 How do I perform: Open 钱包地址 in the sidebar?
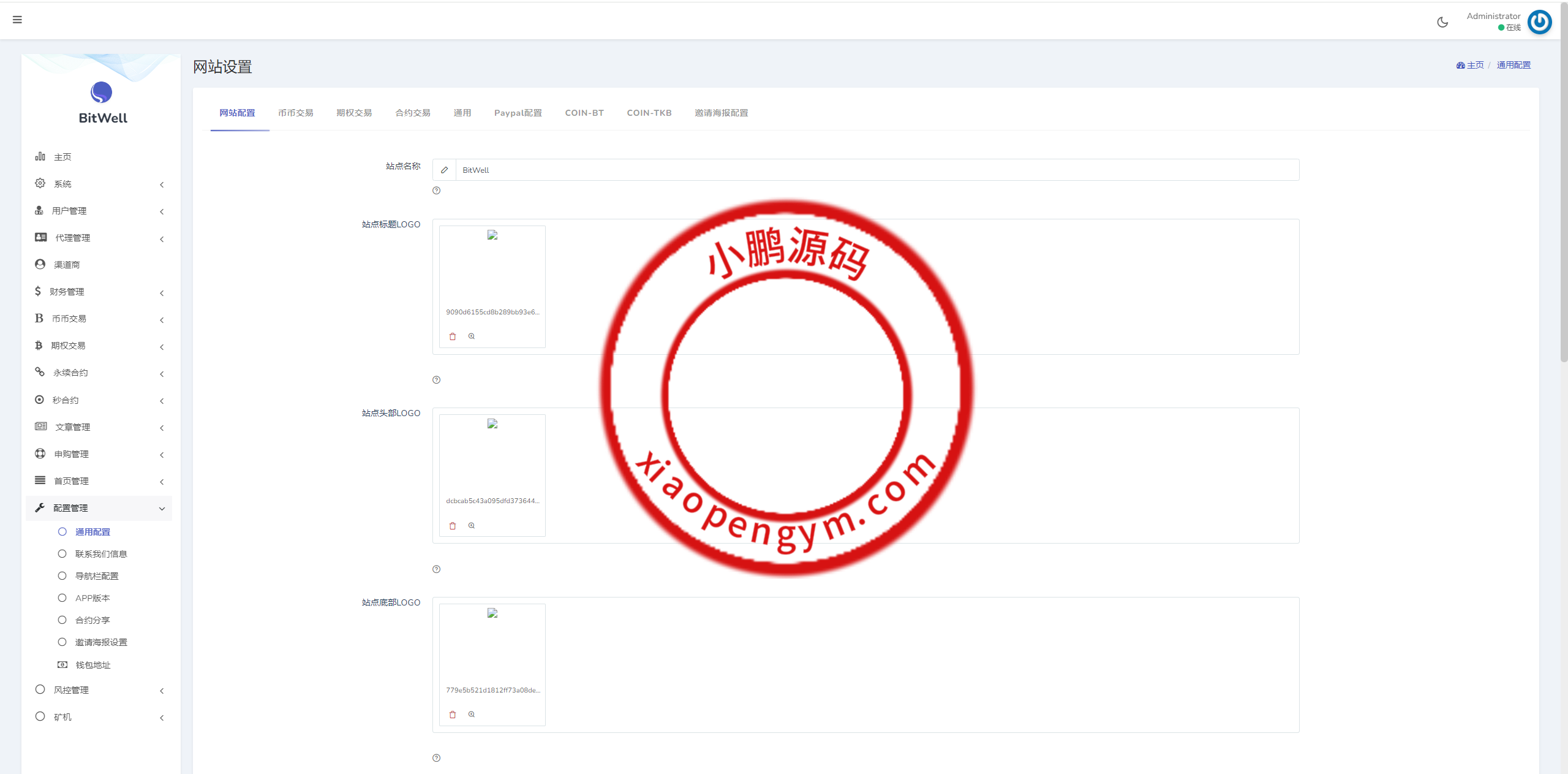pos(92,665)
